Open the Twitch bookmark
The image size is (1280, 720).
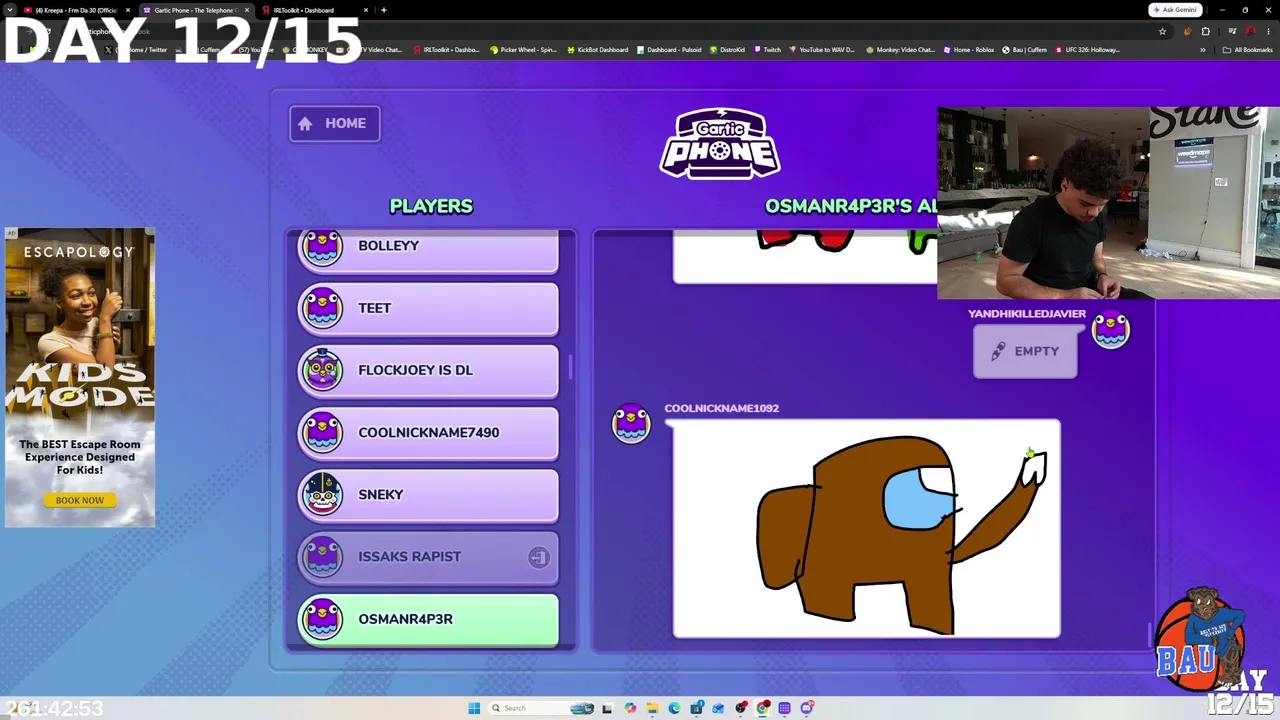click(x=768, y=49)
